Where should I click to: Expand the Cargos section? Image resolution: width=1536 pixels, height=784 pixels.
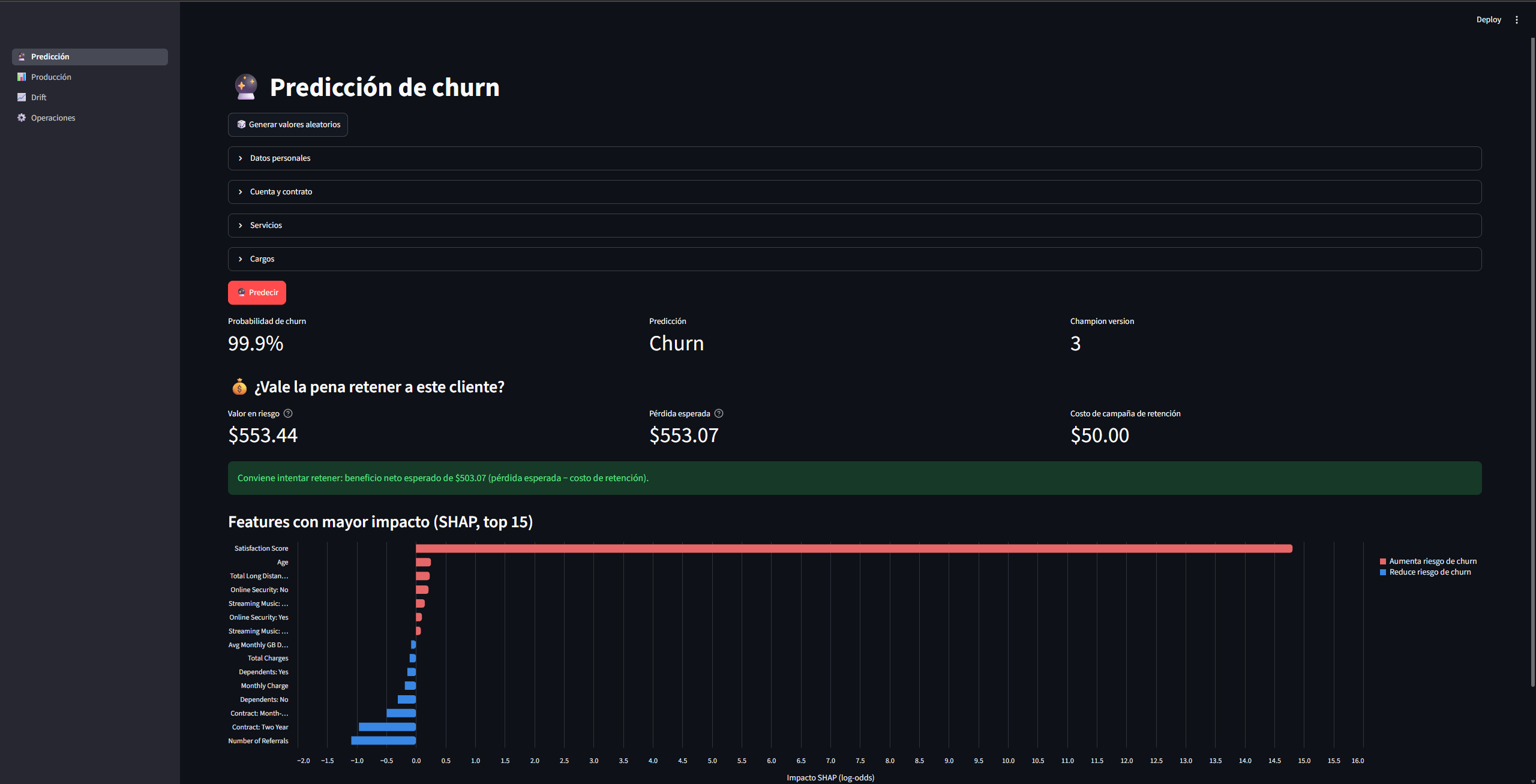click(854, 259)
